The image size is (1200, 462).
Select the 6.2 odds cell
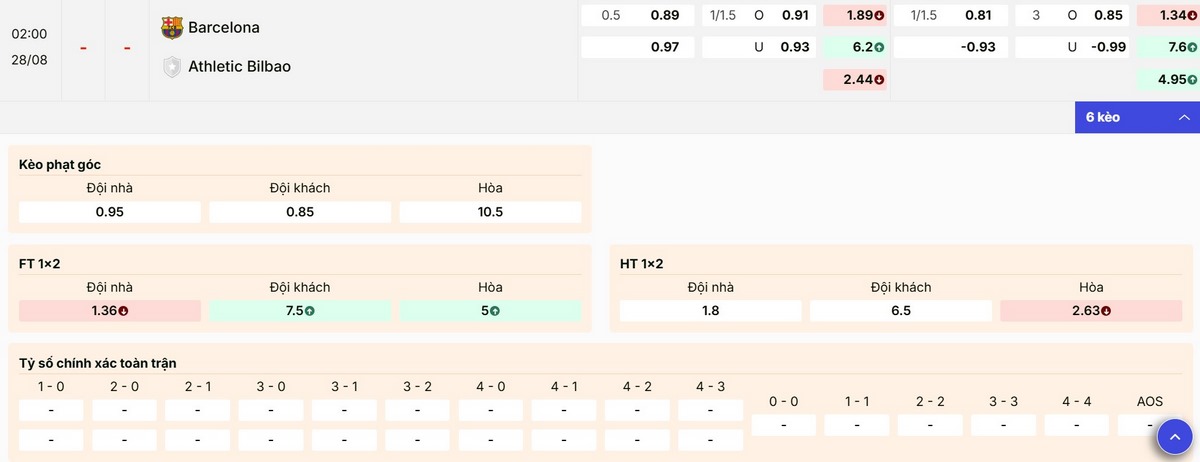[x=854, y=47]
